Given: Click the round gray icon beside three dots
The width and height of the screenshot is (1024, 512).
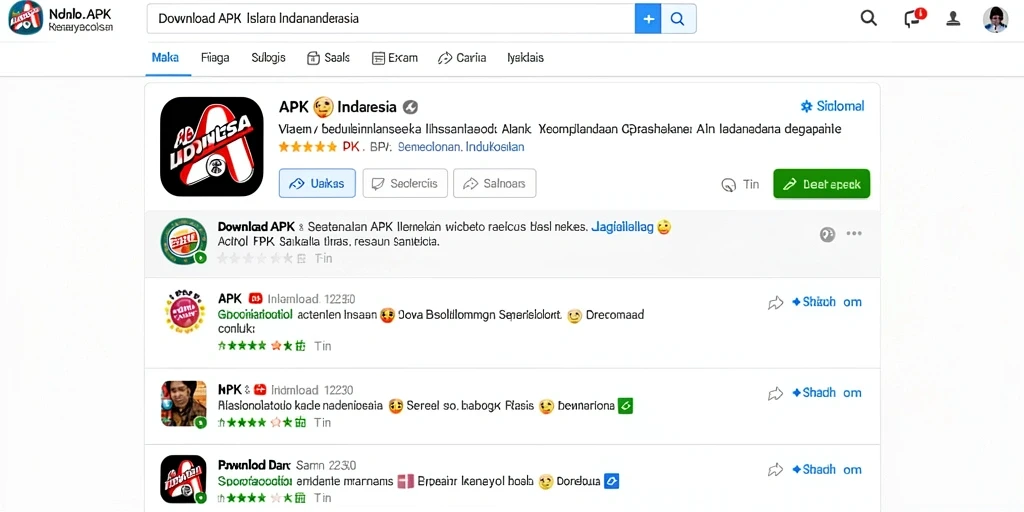Looking at the screenshot, I should (x=827, y=234).
